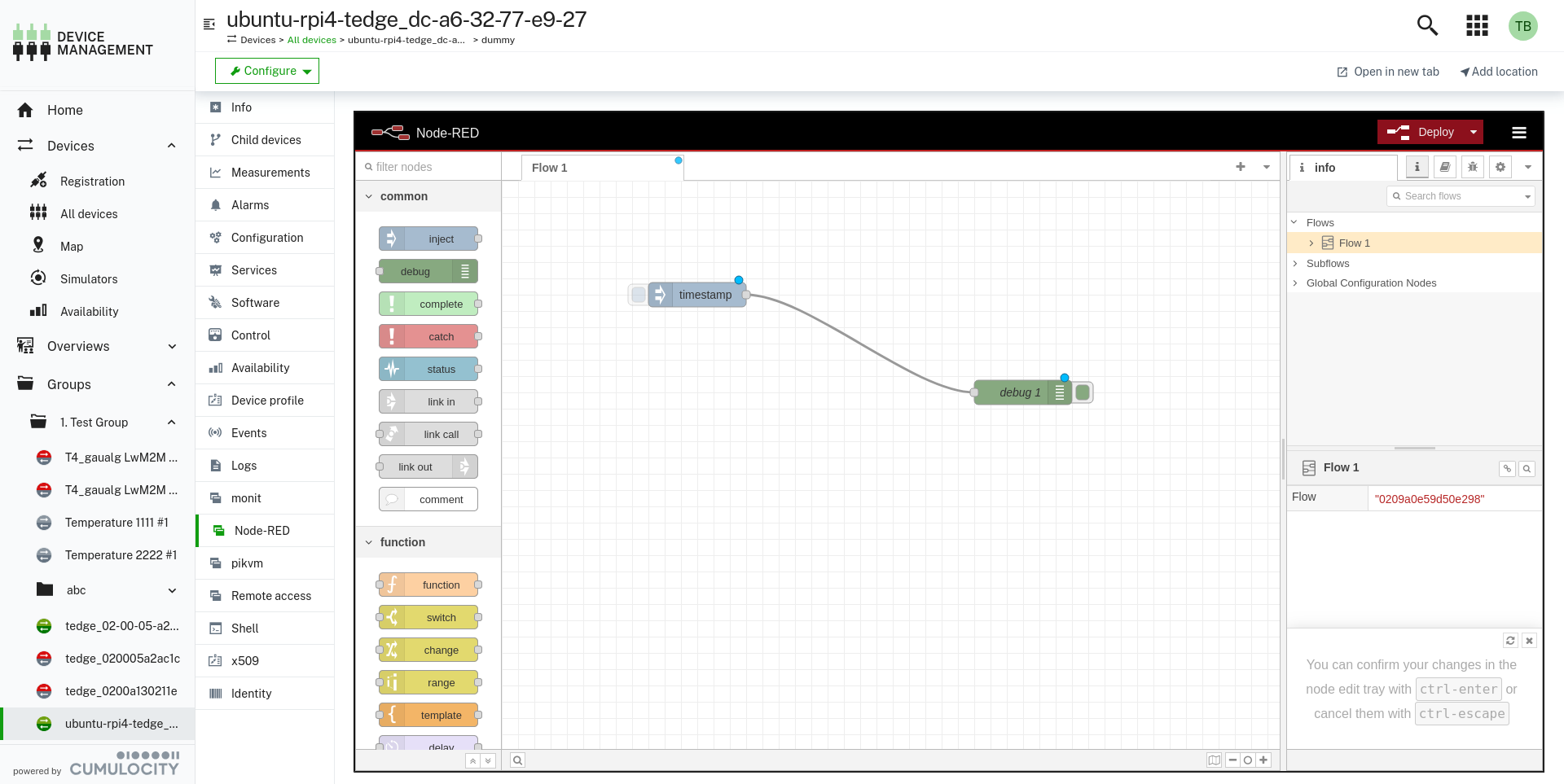Click the Deploy button
This screenshot has height=784, width=1564.
[1420, 132]
